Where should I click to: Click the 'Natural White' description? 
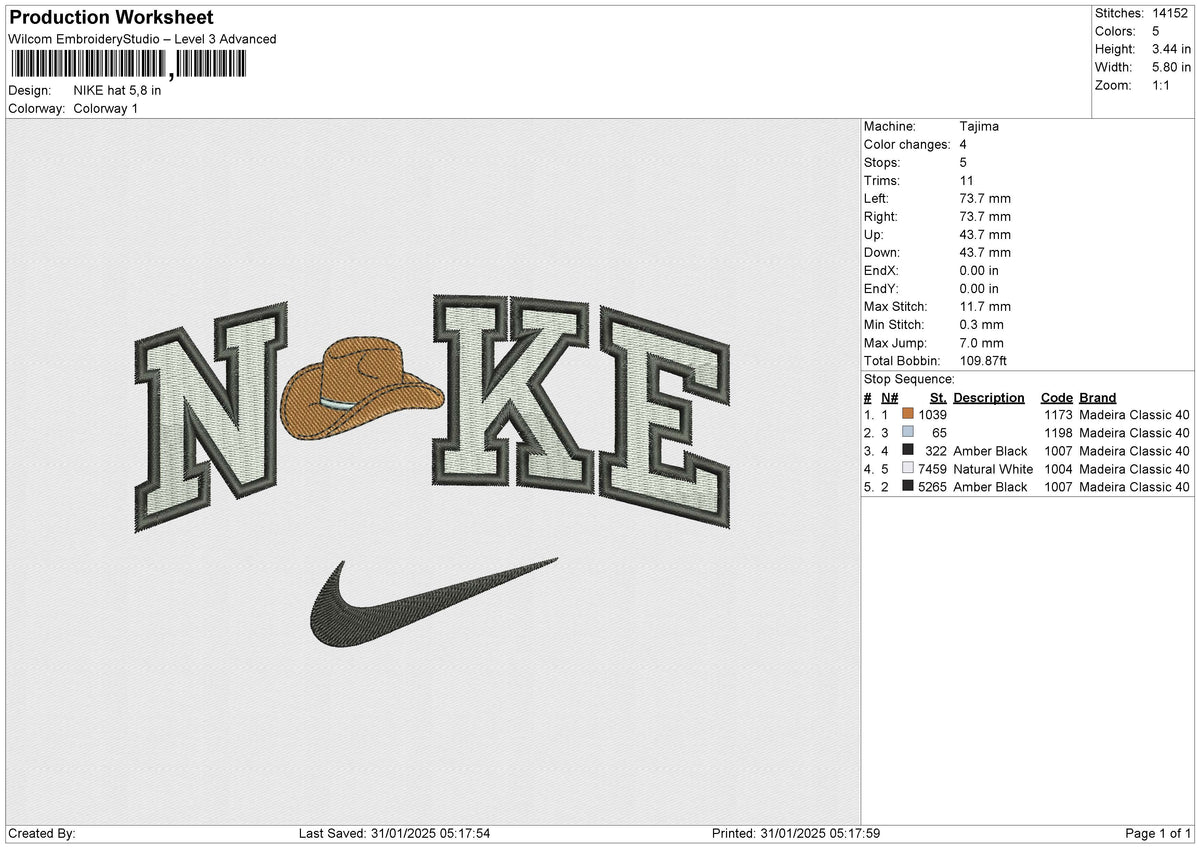click(x=993, y=468)
